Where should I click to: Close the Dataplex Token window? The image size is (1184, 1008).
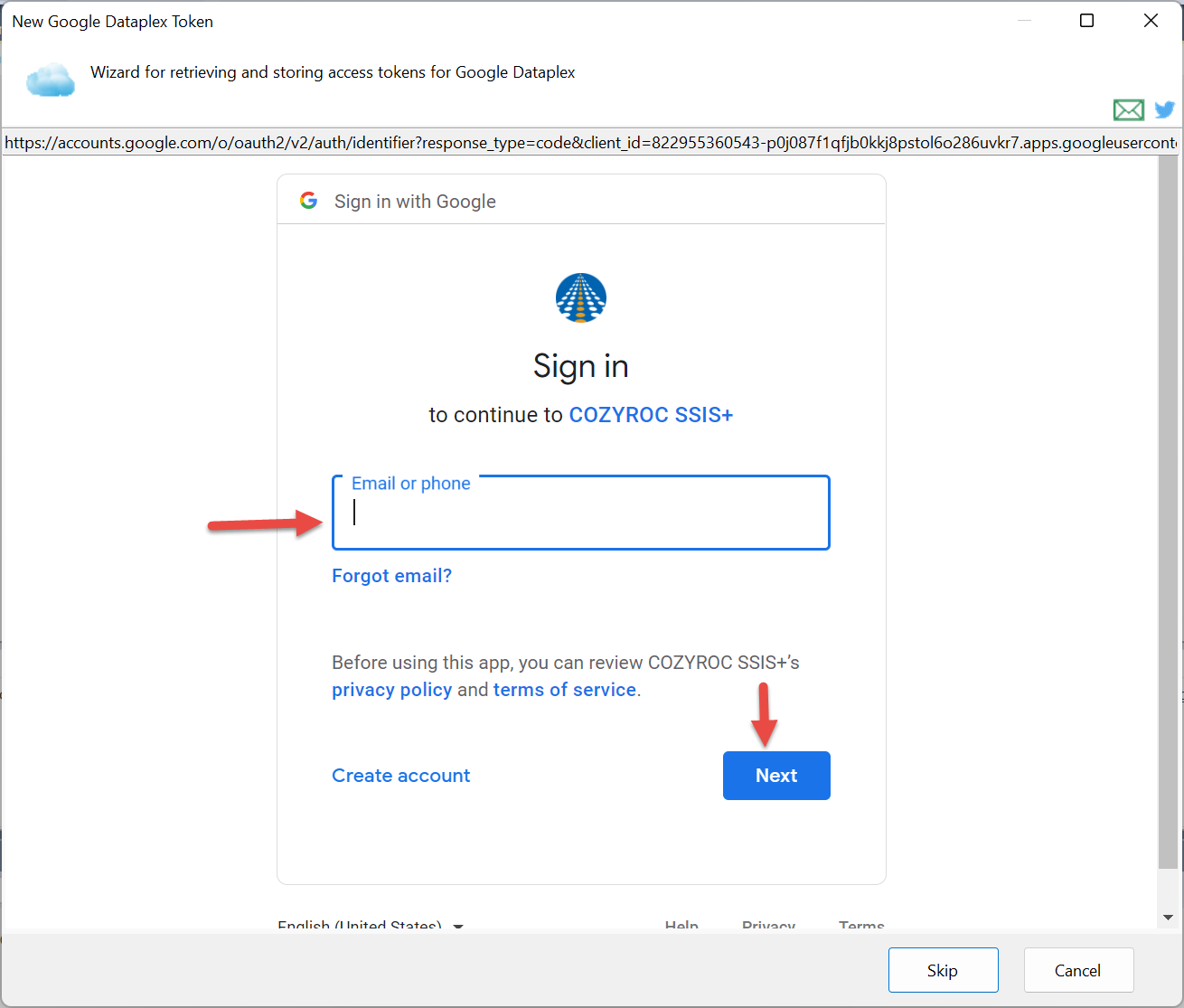pyautogui.click(x=1151, y=21)
